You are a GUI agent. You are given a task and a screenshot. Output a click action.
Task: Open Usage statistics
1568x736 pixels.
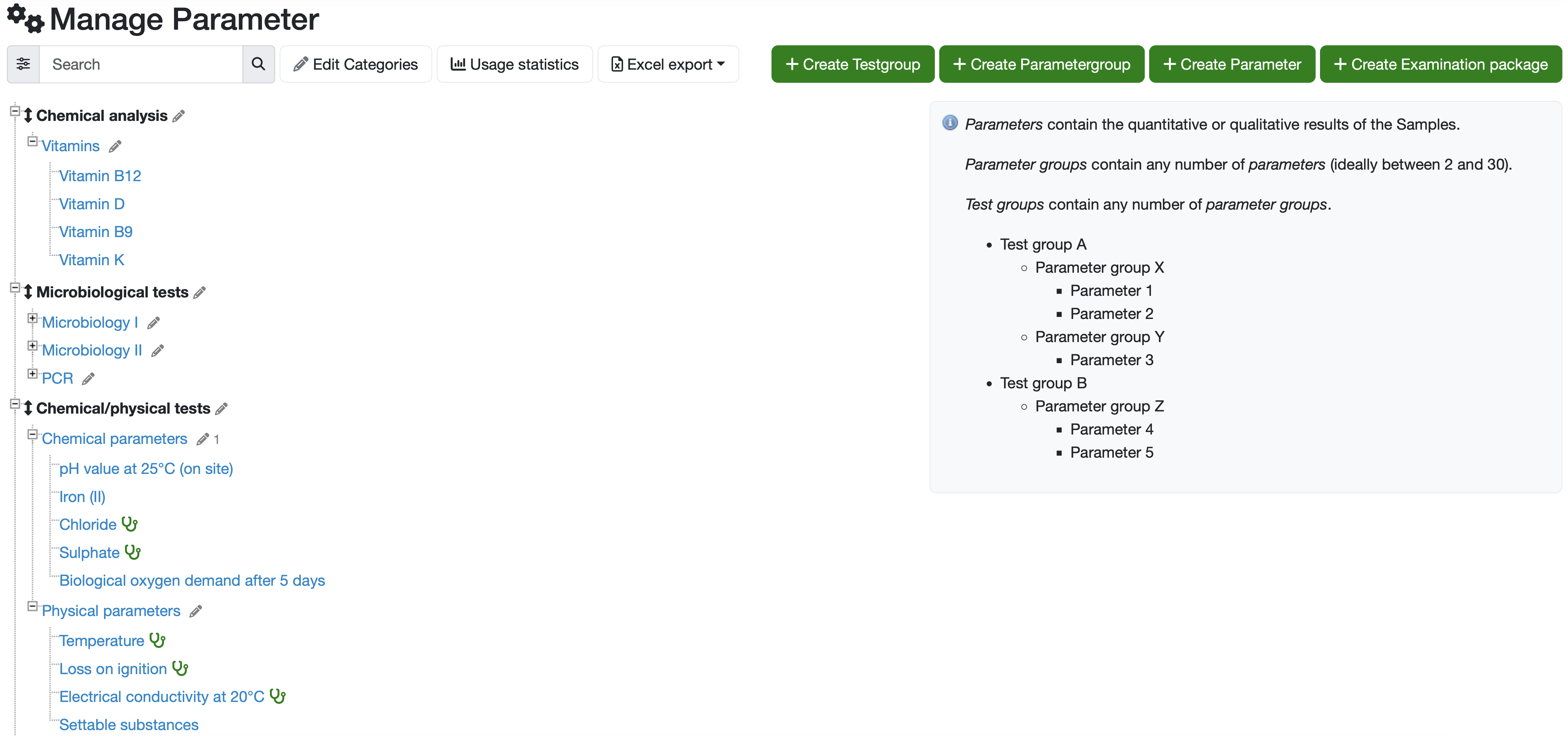(514, 64)
